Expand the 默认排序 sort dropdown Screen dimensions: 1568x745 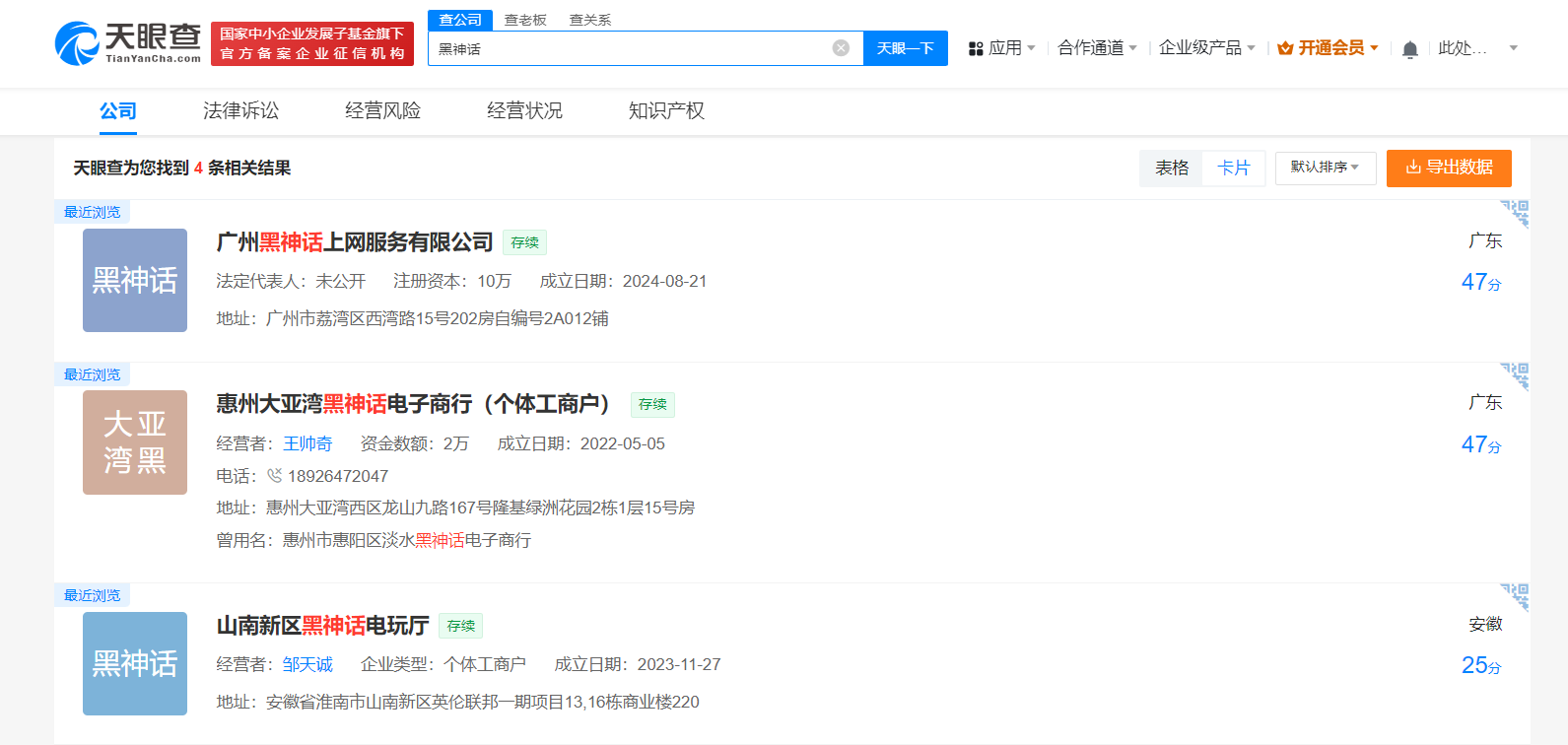tap(1325, 168)
